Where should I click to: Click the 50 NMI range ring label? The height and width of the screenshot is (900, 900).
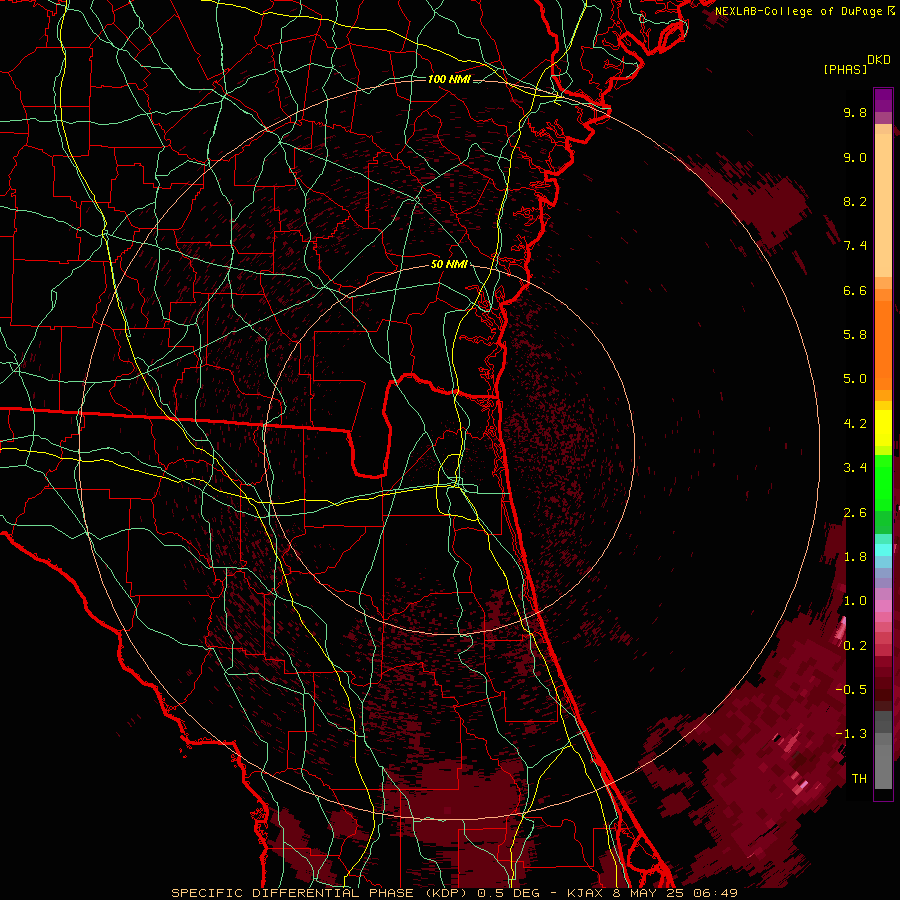pyautogui.click(x=449, y=265)
